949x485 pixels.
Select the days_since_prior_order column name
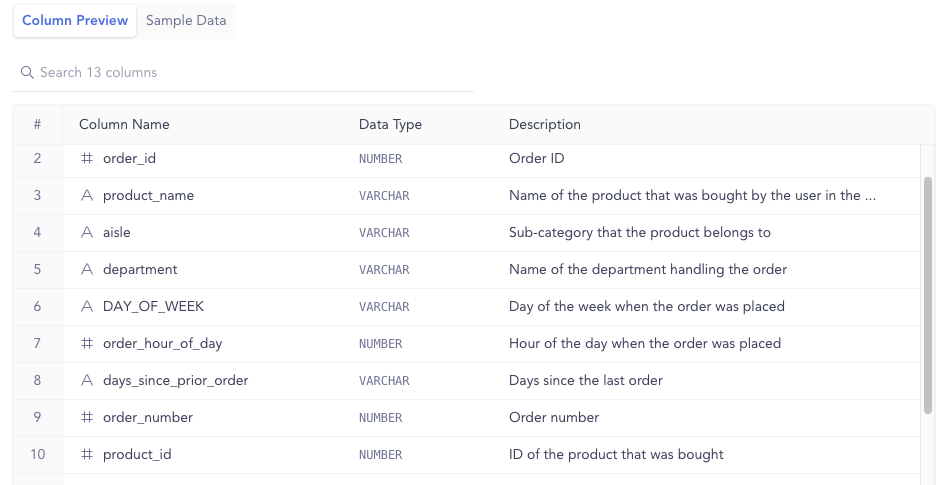(x=176, y=380)
